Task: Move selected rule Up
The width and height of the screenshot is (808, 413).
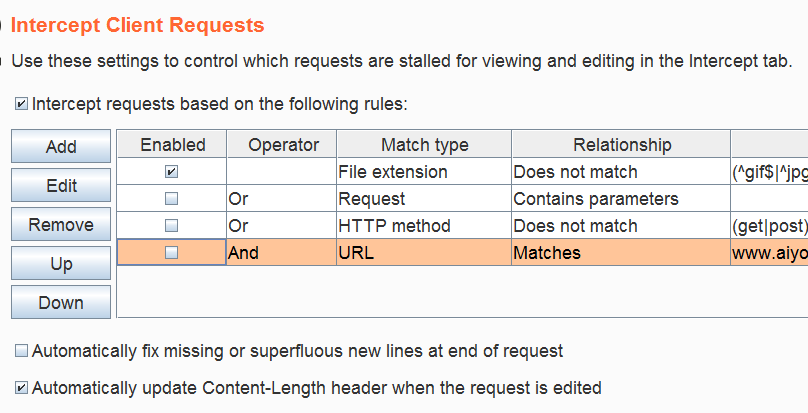Action: coord(61,263)
